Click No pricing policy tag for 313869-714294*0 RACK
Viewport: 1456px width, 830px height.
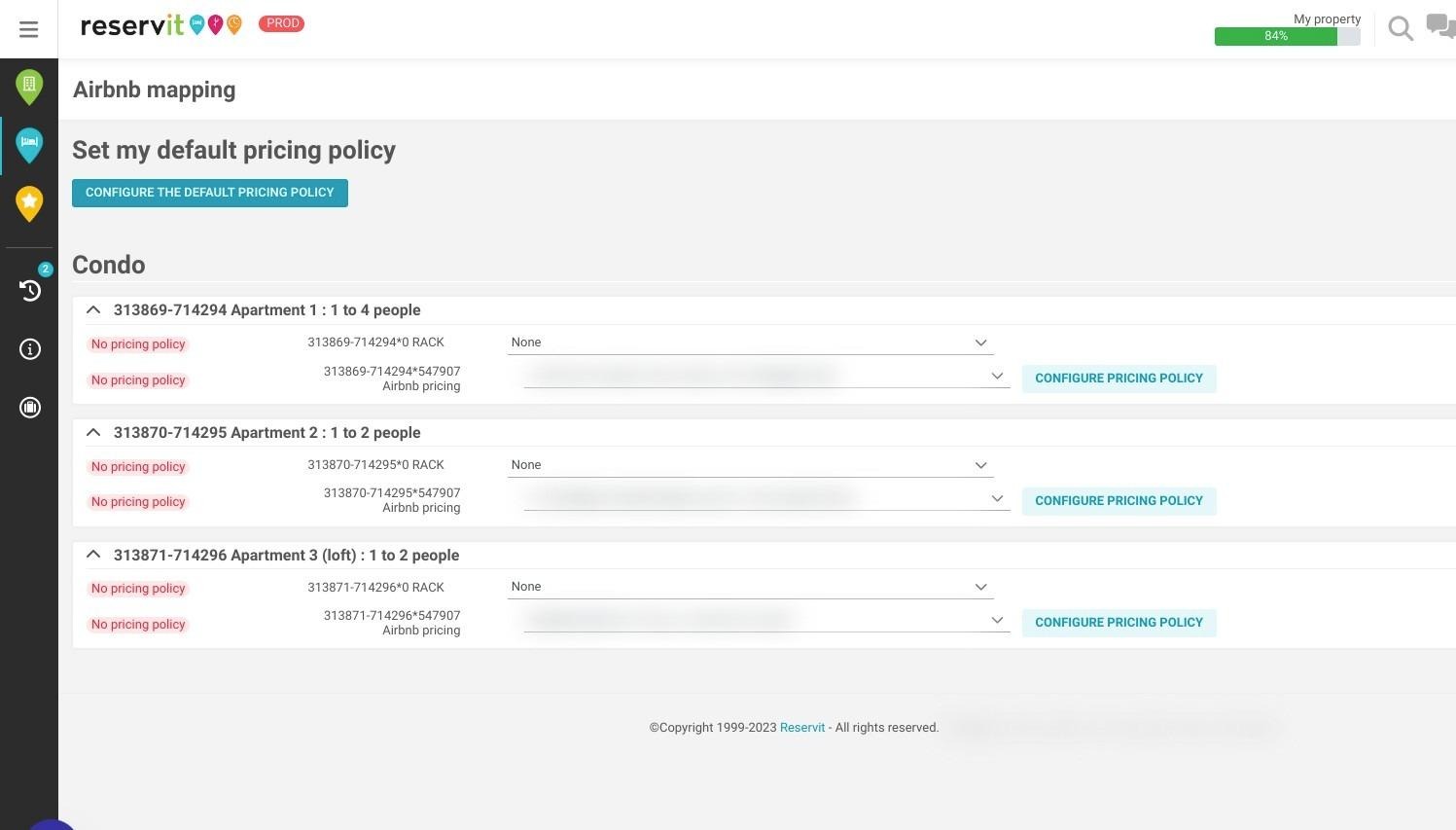pyautogui.click(x=138, y=344)
